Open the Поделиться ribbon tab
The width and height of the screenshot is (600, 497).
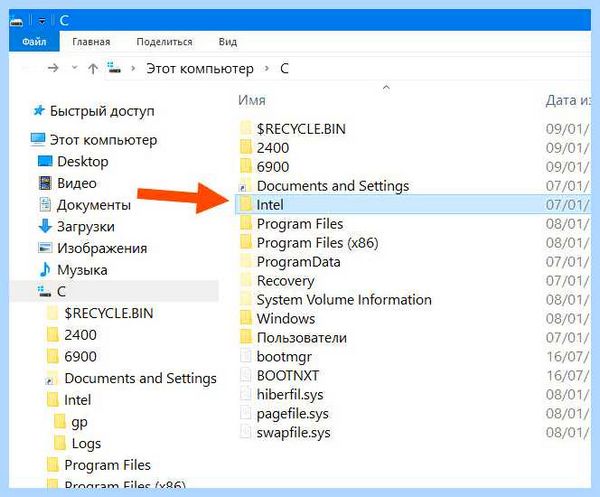click(165, 42)
